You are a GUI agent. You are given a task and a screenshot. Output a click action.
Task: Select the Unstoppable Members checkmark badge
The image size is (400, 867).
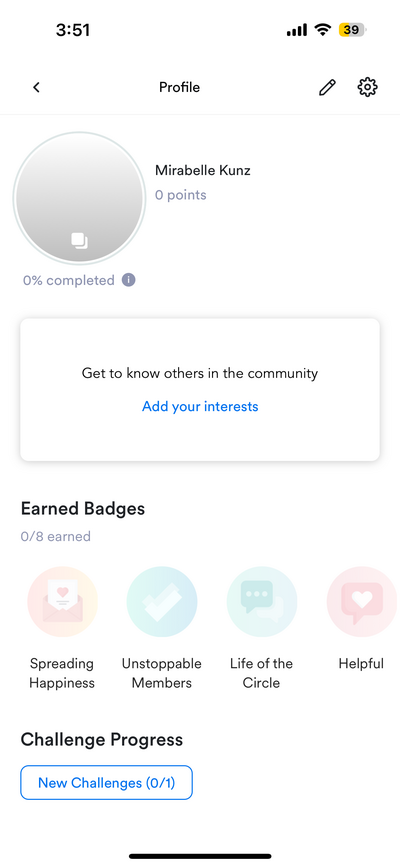162,602
